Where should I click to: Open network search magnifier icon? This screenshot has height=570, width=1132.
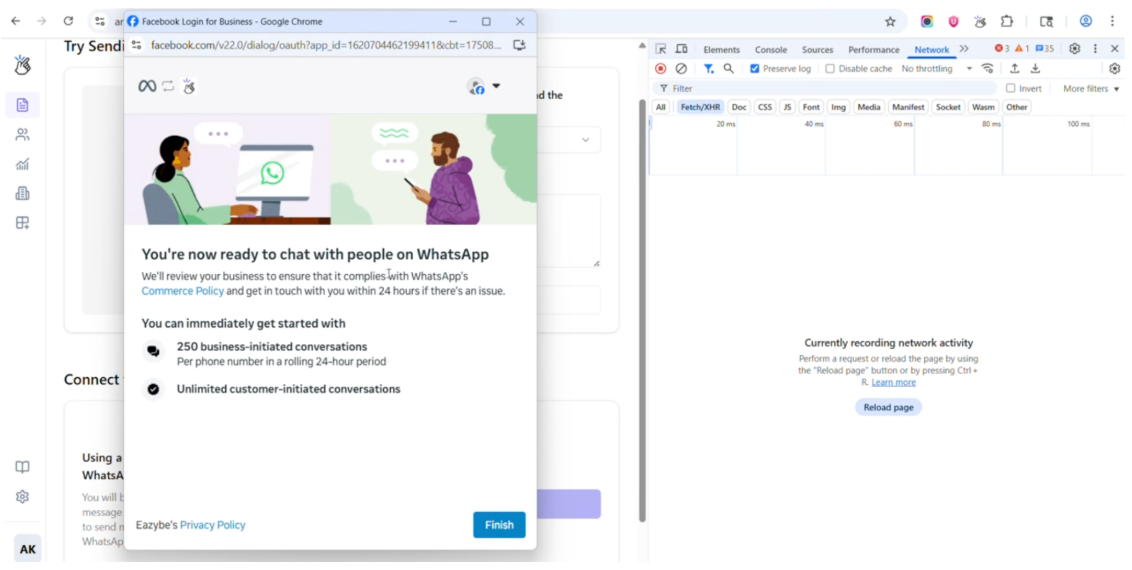(x=728, y=69)
